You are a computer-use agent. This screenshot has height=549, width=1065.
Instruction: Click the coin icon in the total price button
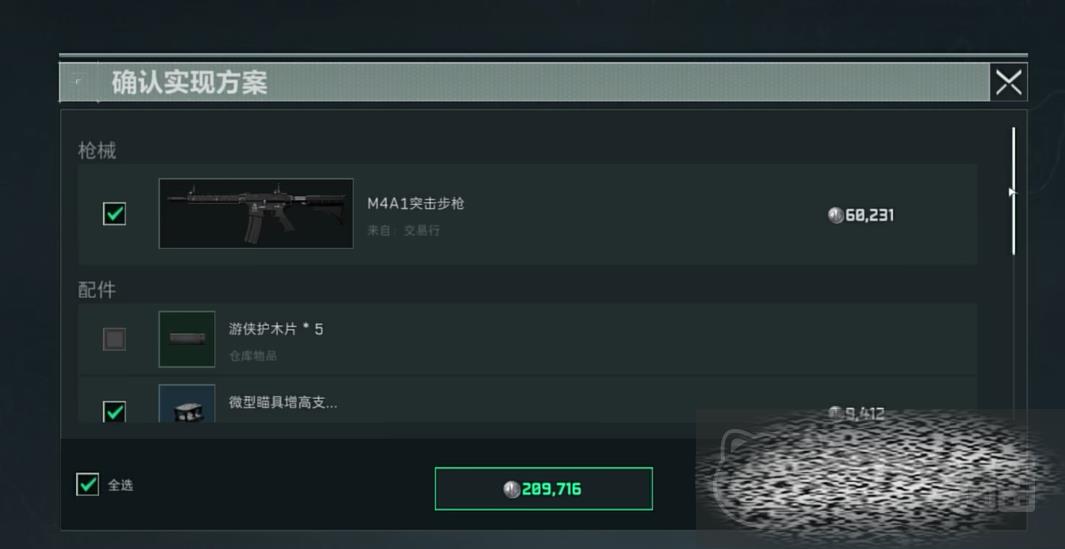point(511,489)
